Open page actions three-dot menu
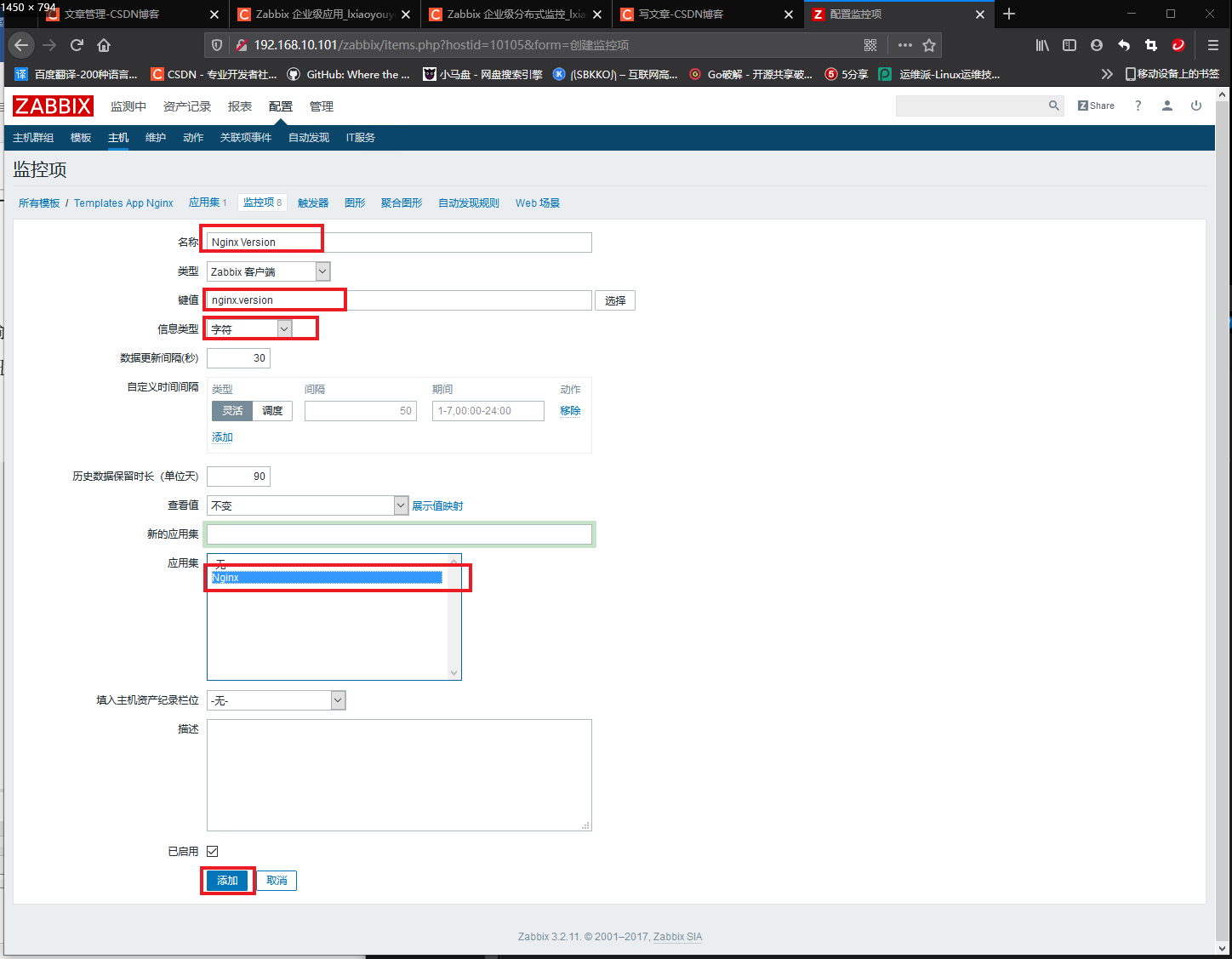 (x=905, y=45)
